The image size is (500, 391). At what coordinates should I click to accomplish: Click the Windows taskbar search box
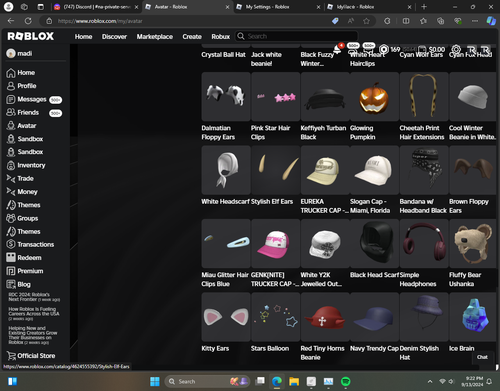[207, 381]
